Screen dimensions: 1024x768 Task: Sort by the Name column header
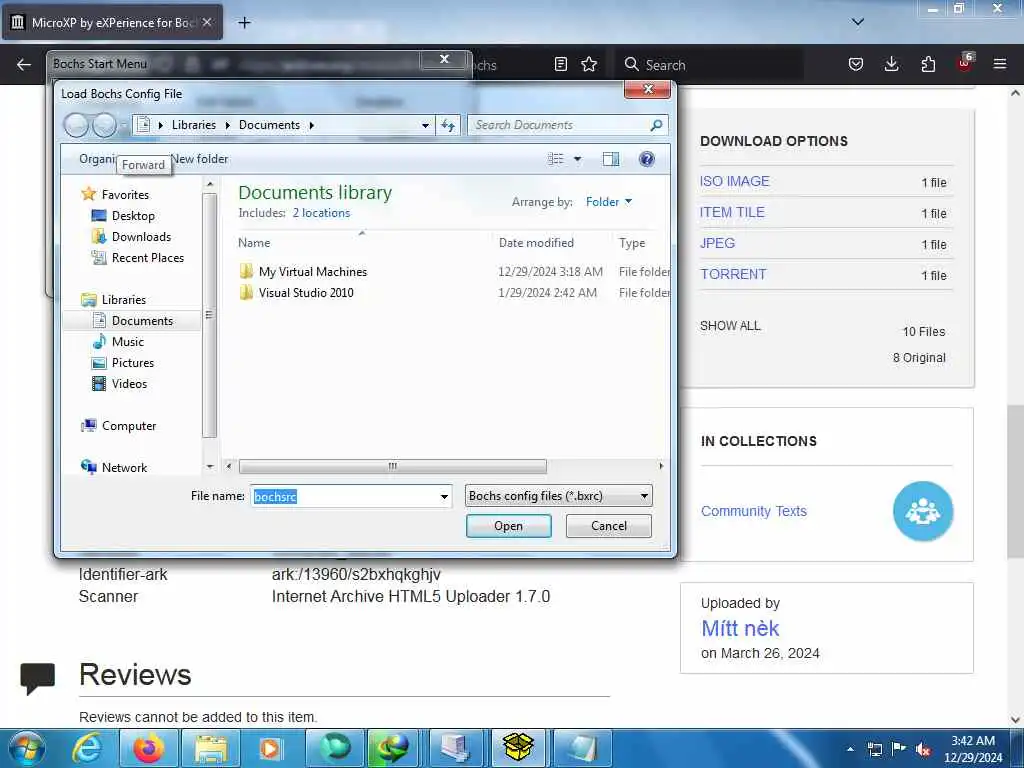pos(254,243)
